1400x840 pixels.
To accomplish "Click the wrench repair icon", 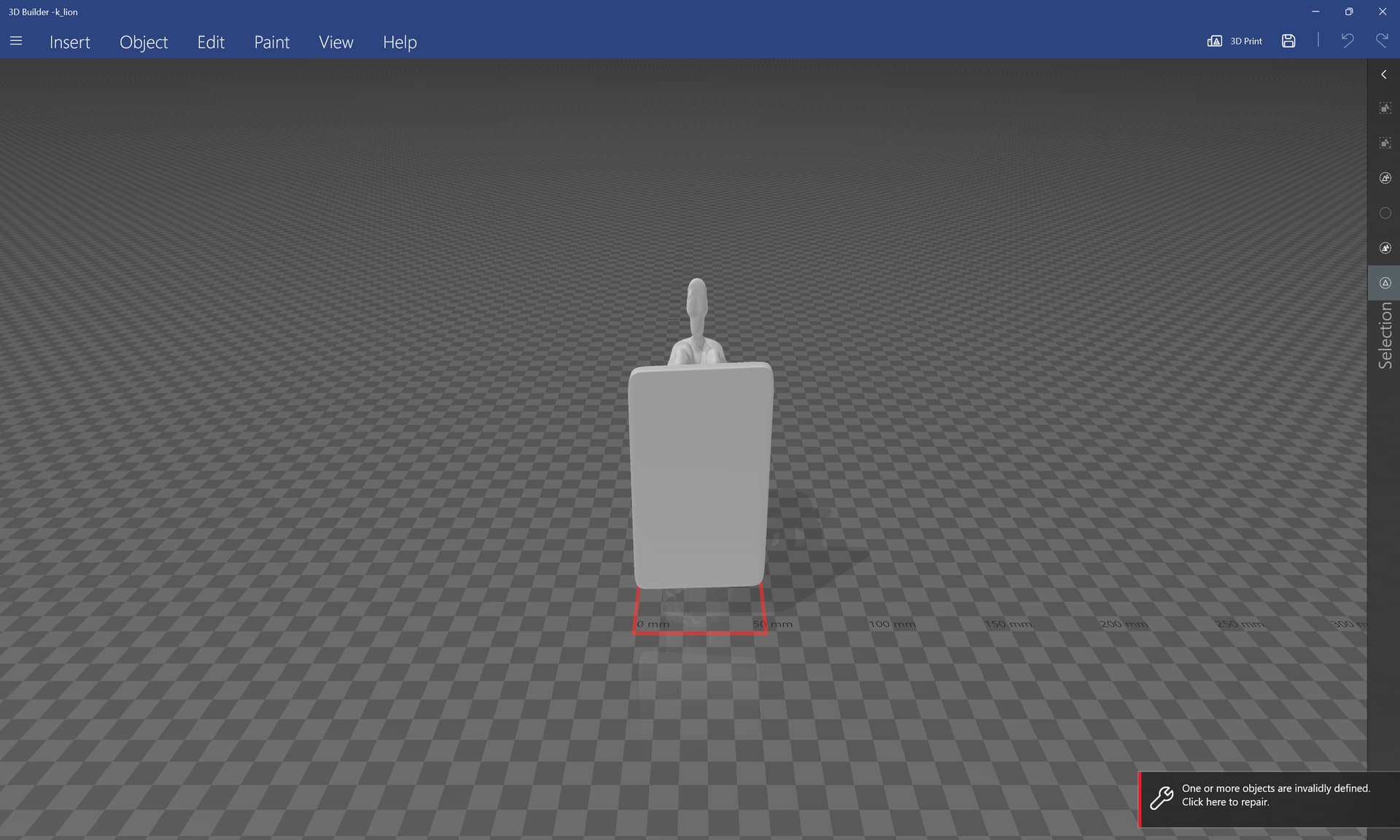I will [1162, 798].
